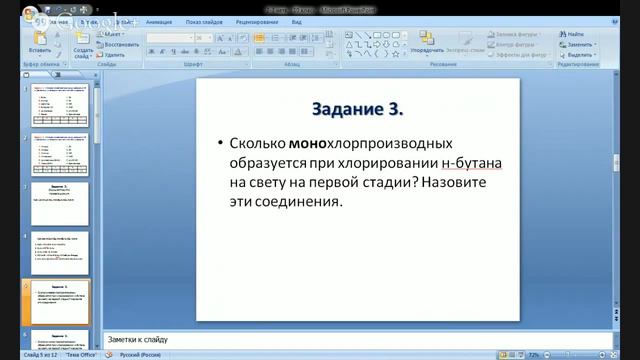The image size is (640, 360).
Task: Select the Triangle shape in gallery
Action: tap(349, 44)
